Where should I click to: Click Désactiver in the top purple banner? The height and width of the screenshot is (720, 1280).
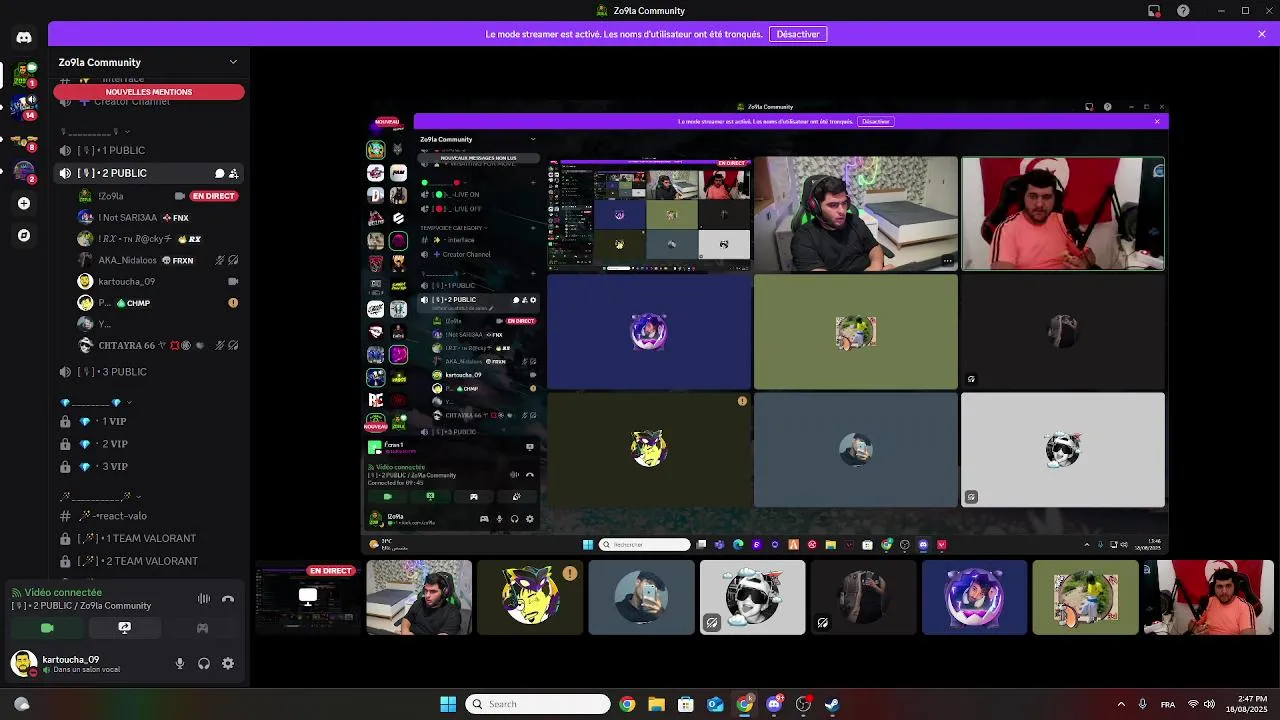click(x=798, y=34)
